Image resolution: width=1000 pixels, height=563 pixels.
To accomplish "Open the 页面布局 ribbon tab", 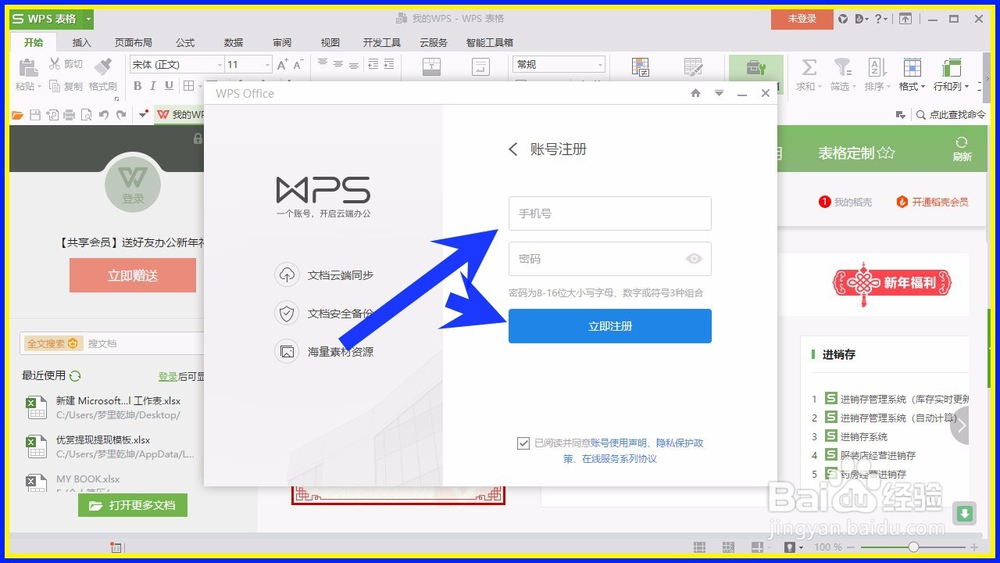I will (x=133, y=43).
